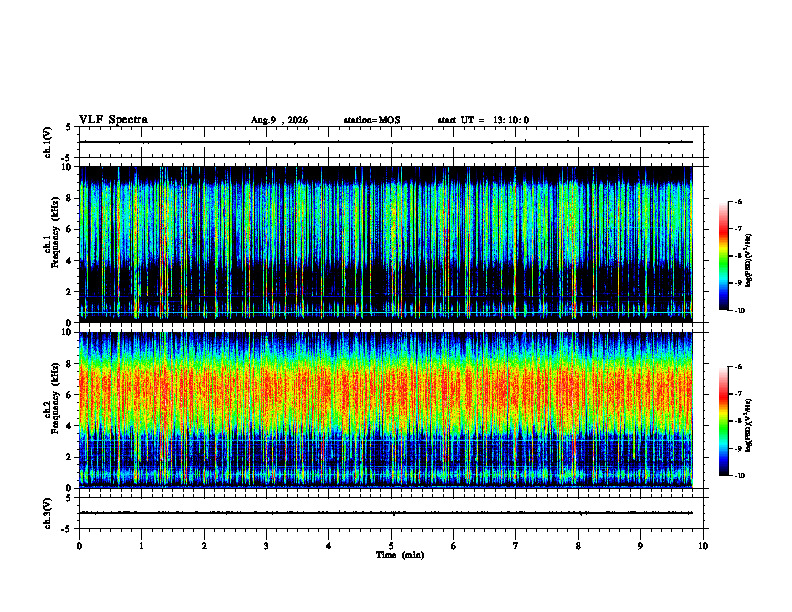
Task: Click time-axis tick label "2"
Action: [204, 546]
